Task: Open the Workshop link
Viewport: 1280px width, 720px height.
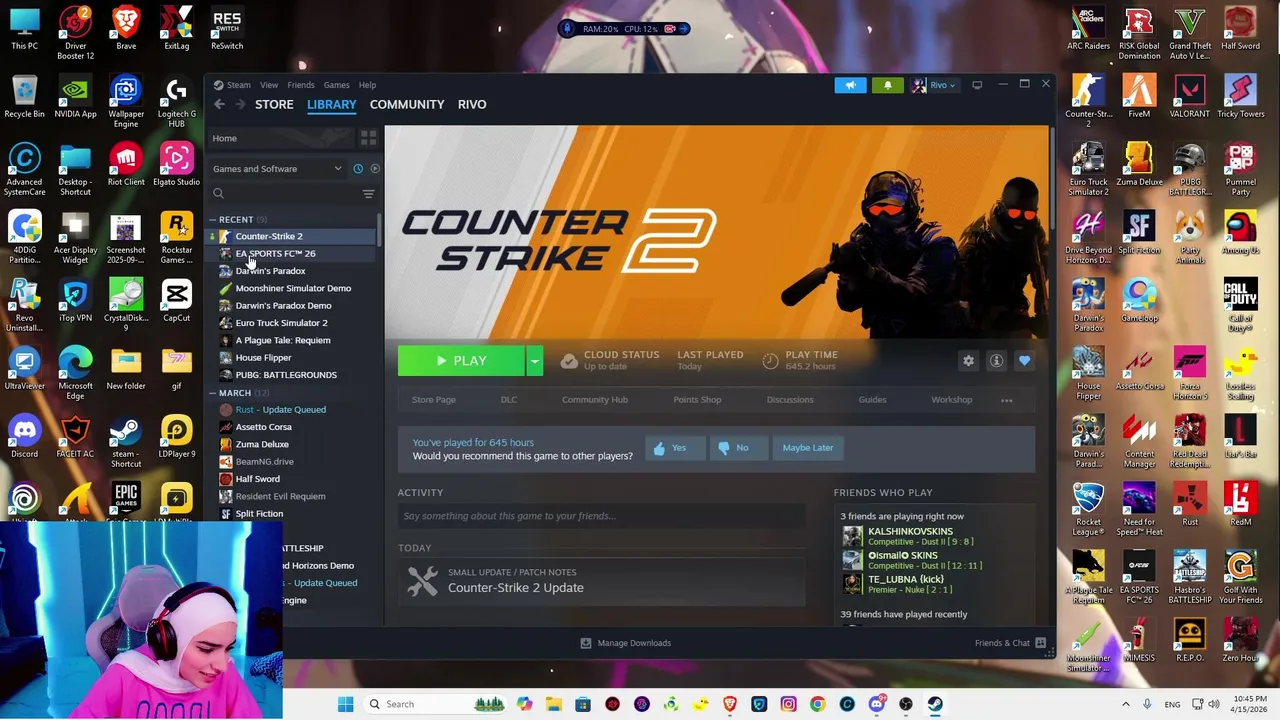Action: pos(951,400)
